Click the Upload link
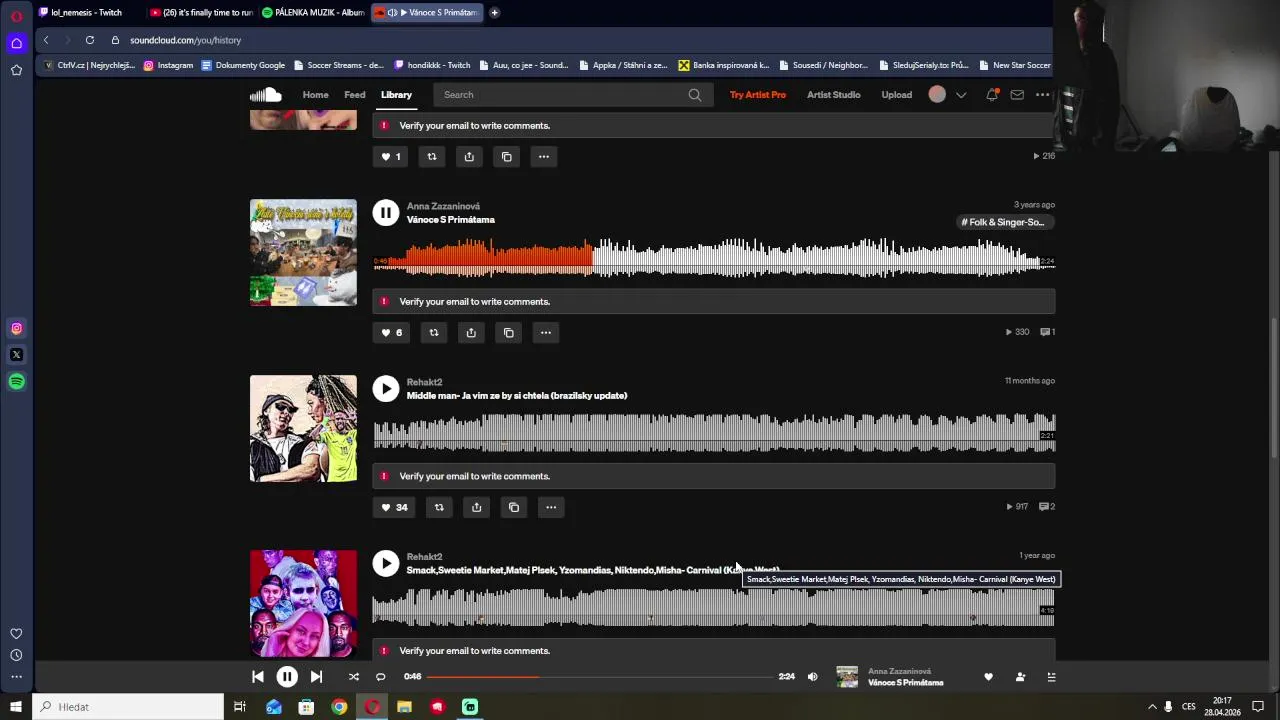The height and width of the screenshot is (720, 1280). (897, 95)
